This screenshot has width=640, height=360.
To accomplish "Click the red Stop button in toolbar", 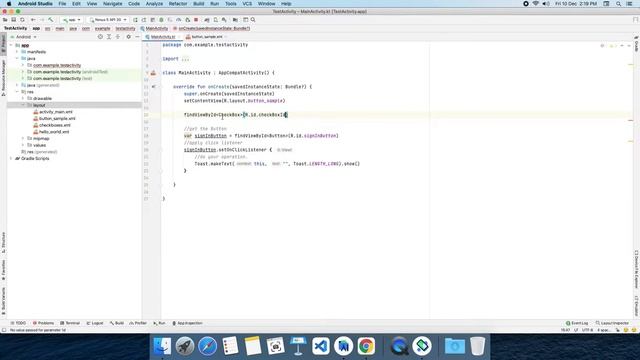I will tap(196, 20).
